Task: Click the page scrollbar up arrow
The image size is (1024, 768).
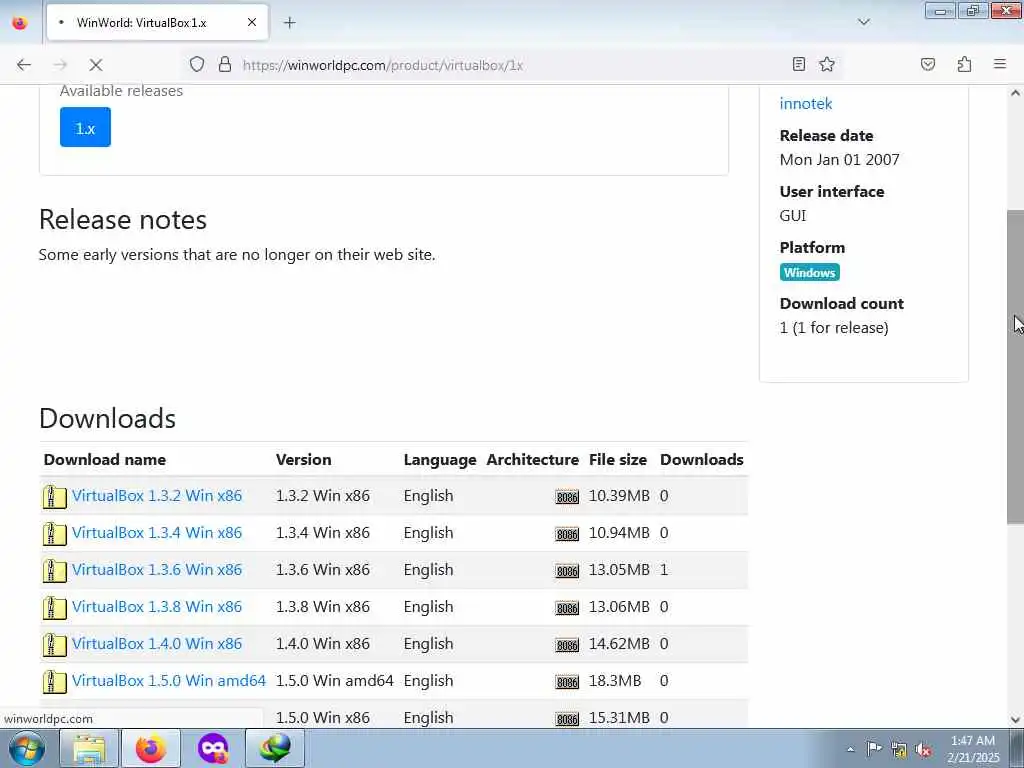Action: pos(1015,93)
